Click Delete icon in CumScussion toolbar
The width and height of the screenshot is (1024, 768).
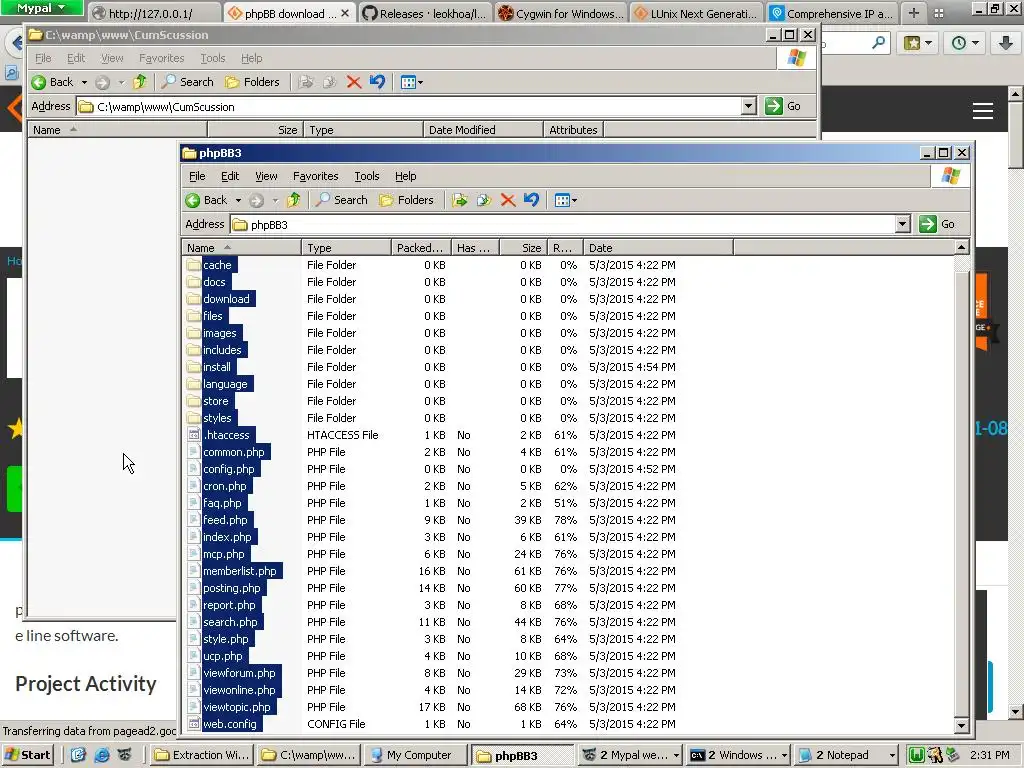[354, 82]
